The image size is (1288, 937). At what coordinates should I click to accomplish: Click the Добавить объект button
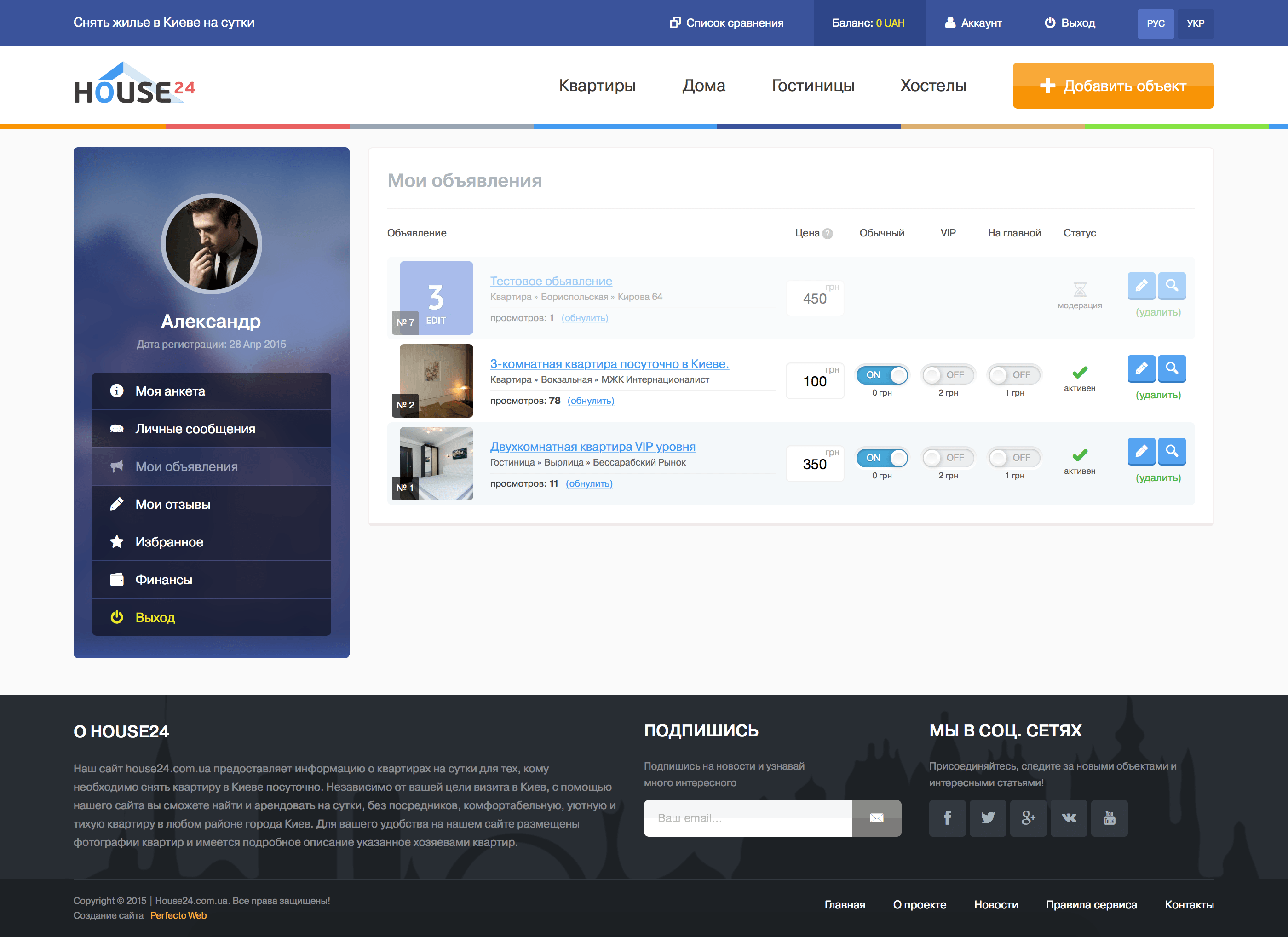click(x=1113, y=86)
